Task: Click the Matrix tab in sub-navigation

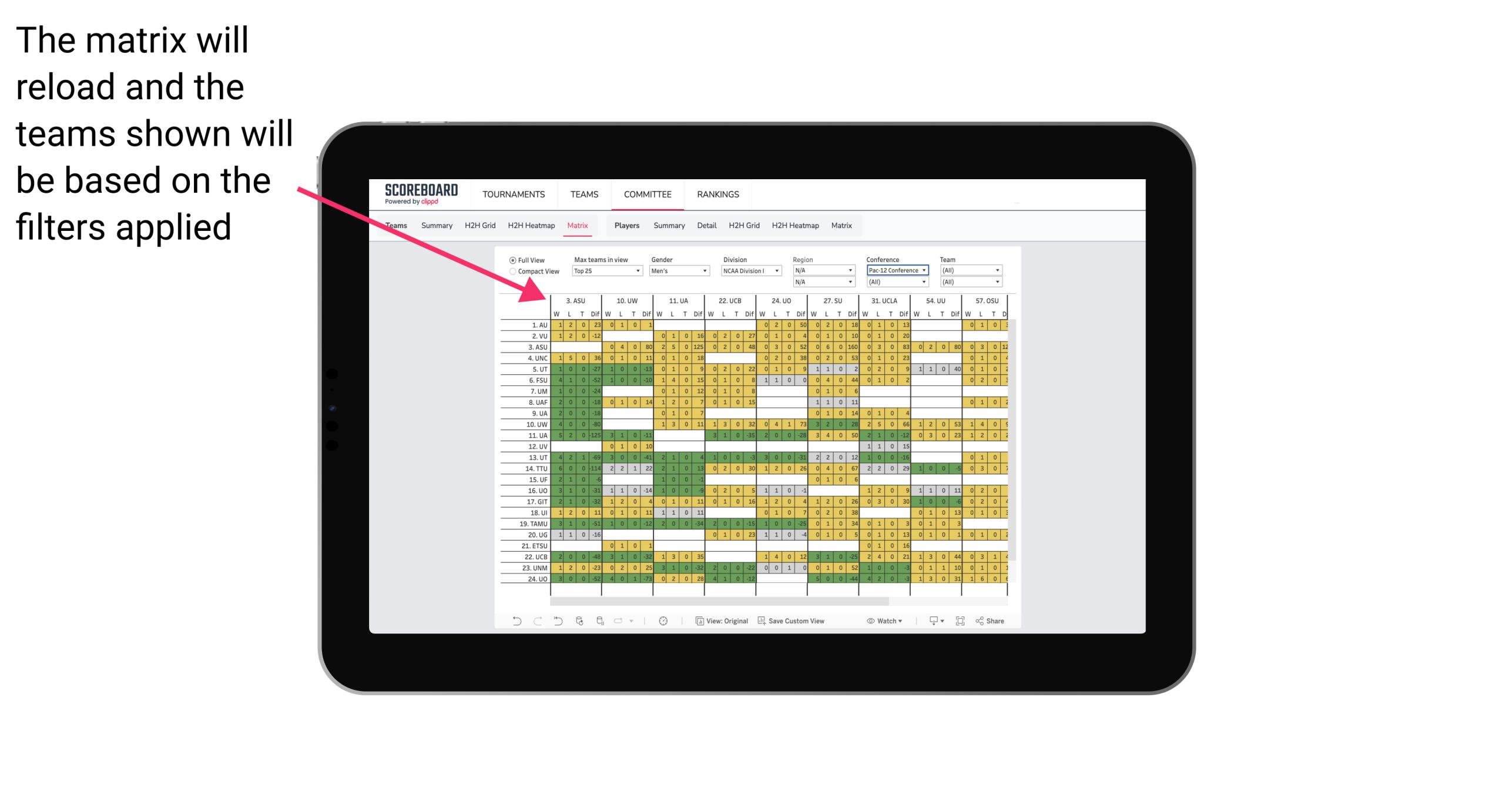Action: tap(577, 225)
